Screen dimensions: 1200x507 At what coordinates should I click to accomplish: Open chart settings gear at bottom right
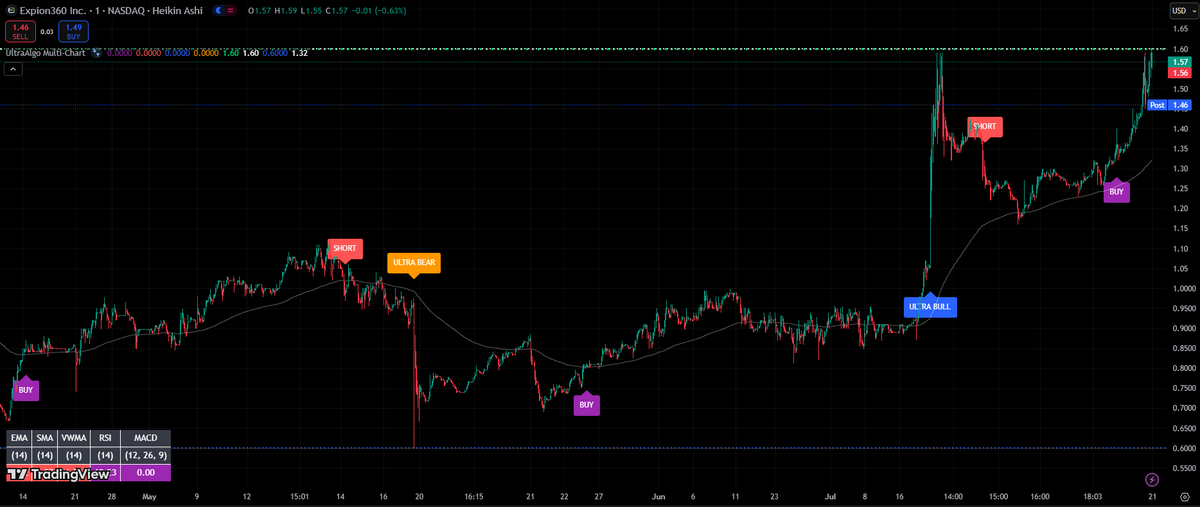(1184, 496)
